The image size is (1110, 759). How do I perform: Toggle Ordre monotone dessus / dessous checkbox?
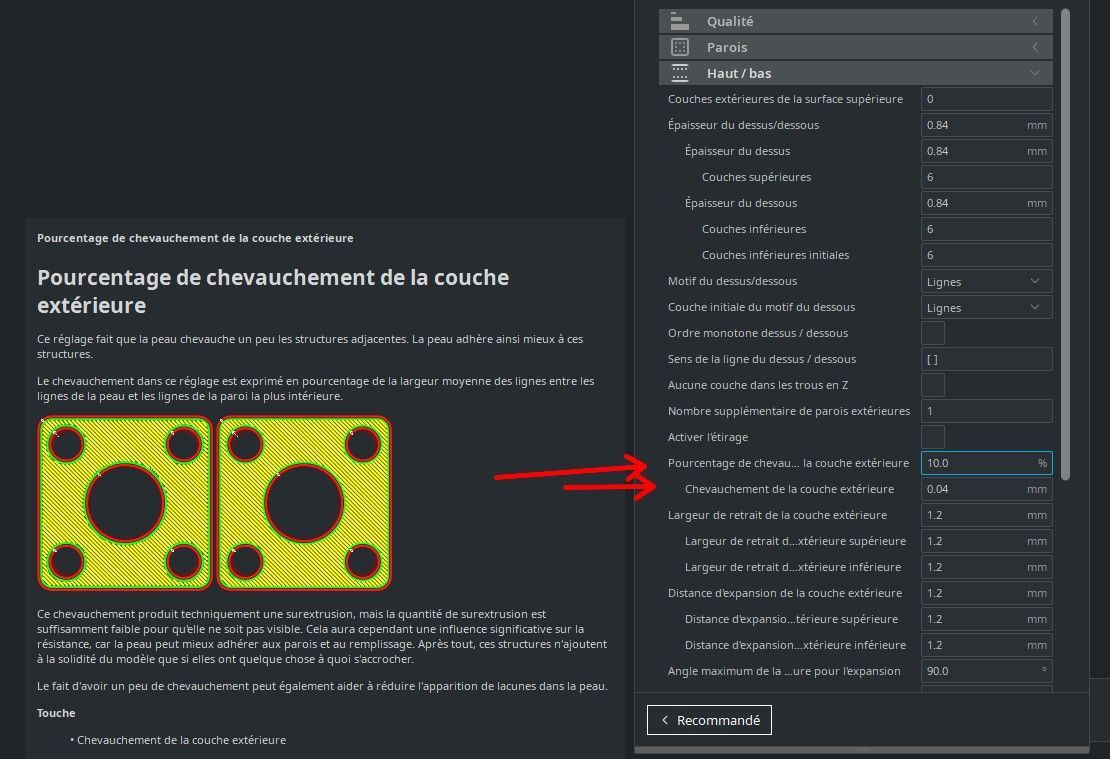933,333
